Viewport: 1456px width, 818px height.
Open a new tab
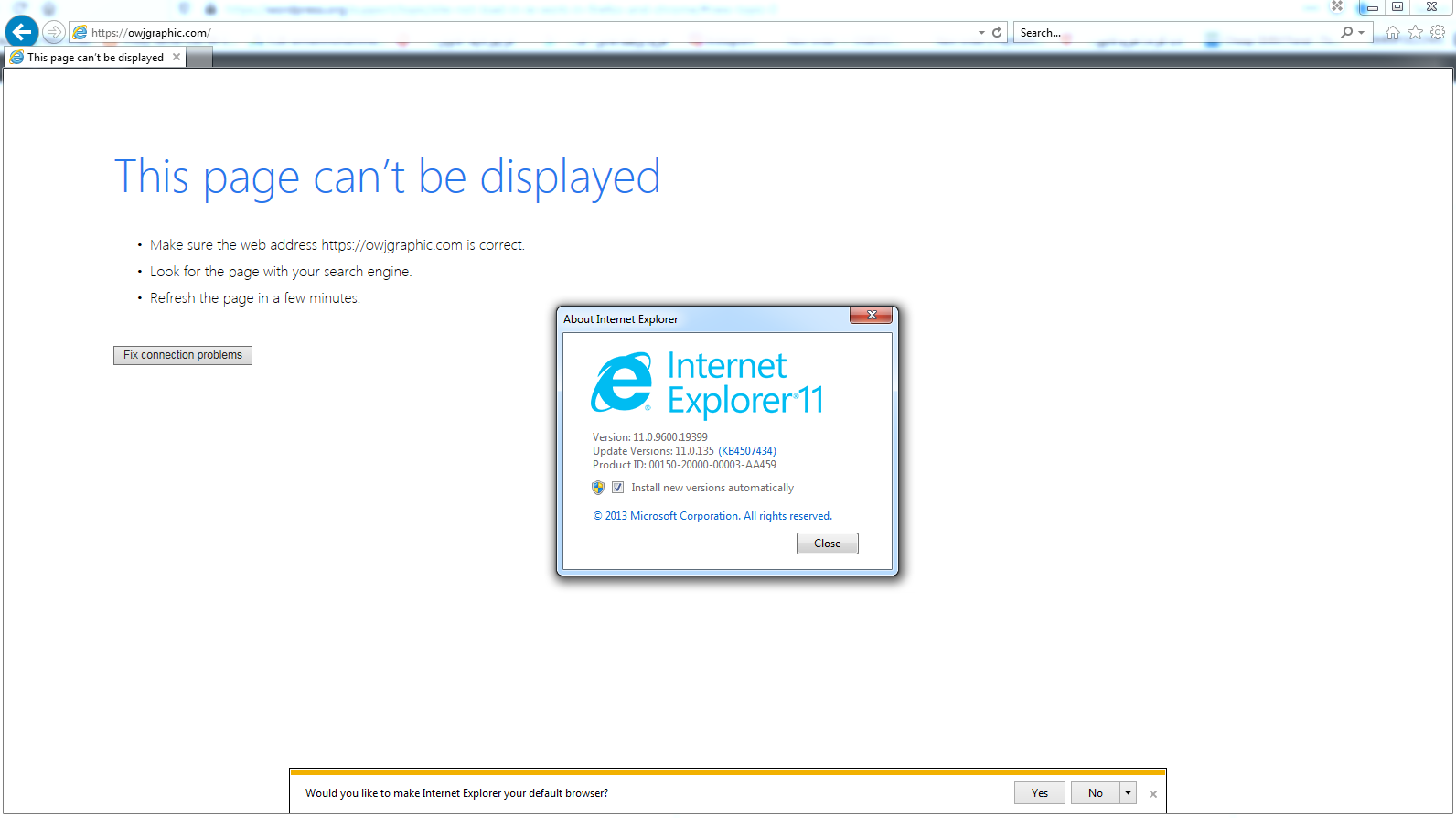coord(200,57)
